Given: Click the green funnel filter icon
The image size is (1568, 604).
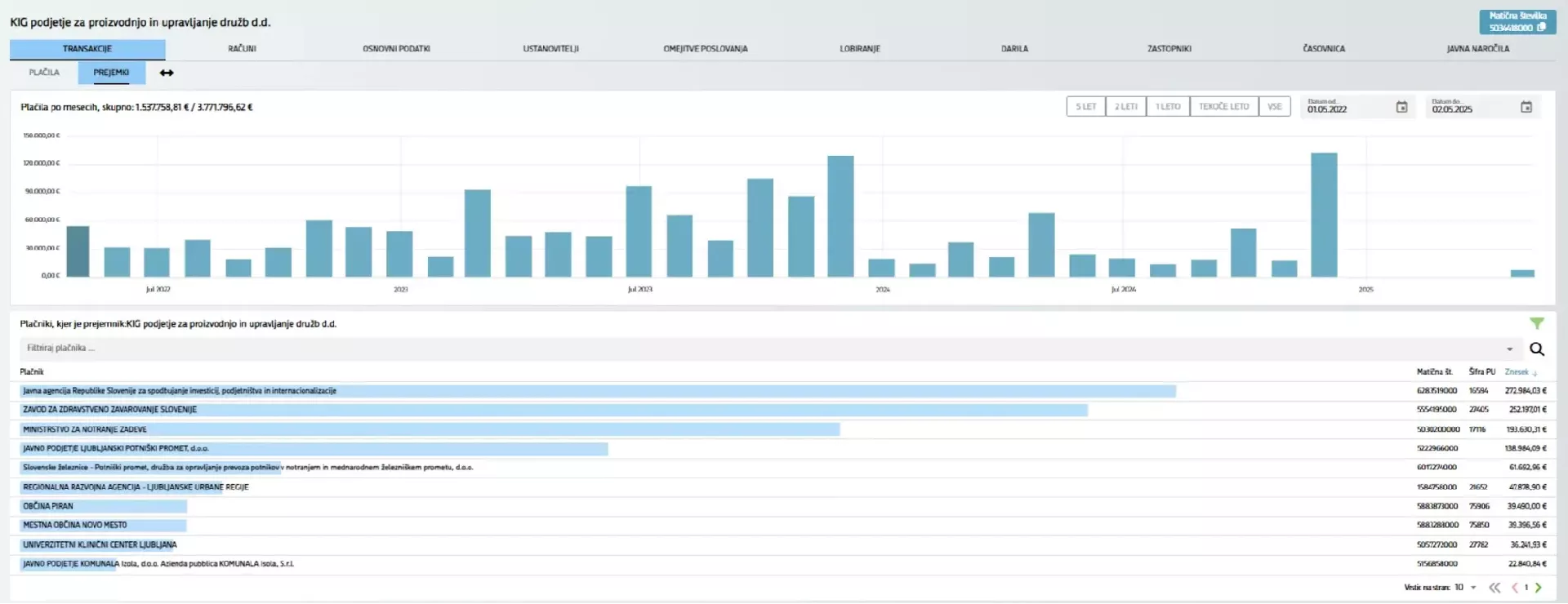Looking at the screenshot, I should [x=1536, y=324].
